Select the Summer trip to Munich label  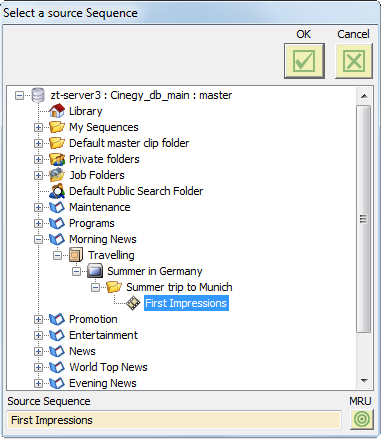pos(179,287)
